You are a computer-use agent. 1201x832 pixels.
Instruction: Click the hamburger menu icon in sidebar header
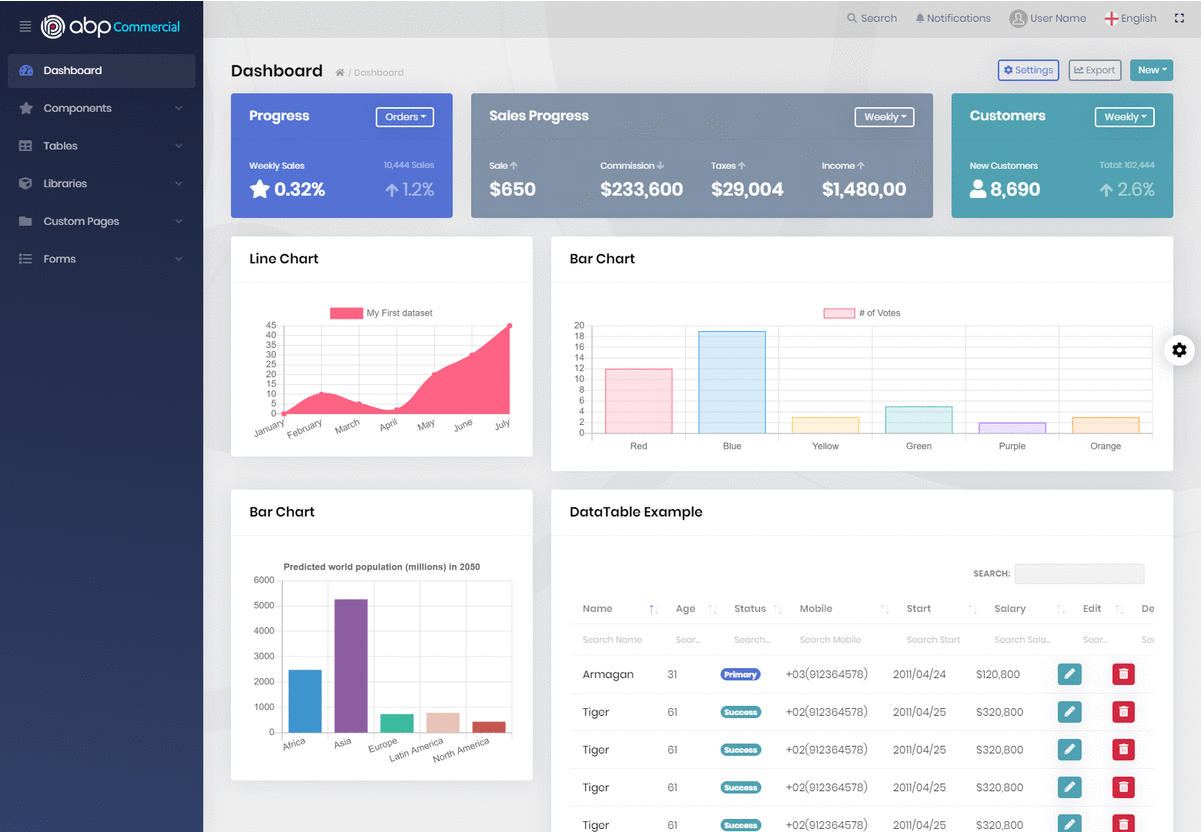tap(25, 27)
